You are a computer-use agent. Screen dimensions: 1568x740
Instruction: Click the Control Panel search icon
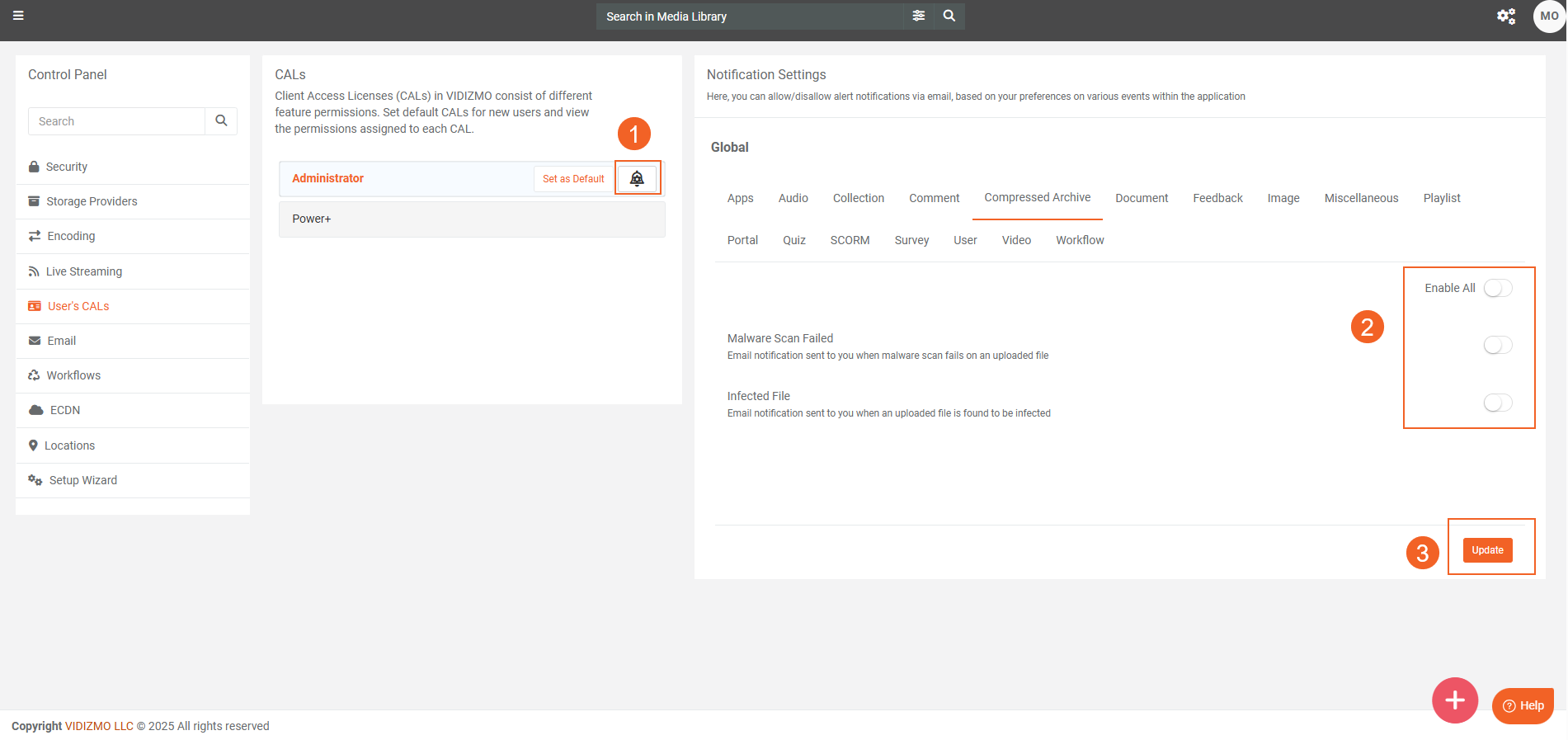[x=221, y=120]
